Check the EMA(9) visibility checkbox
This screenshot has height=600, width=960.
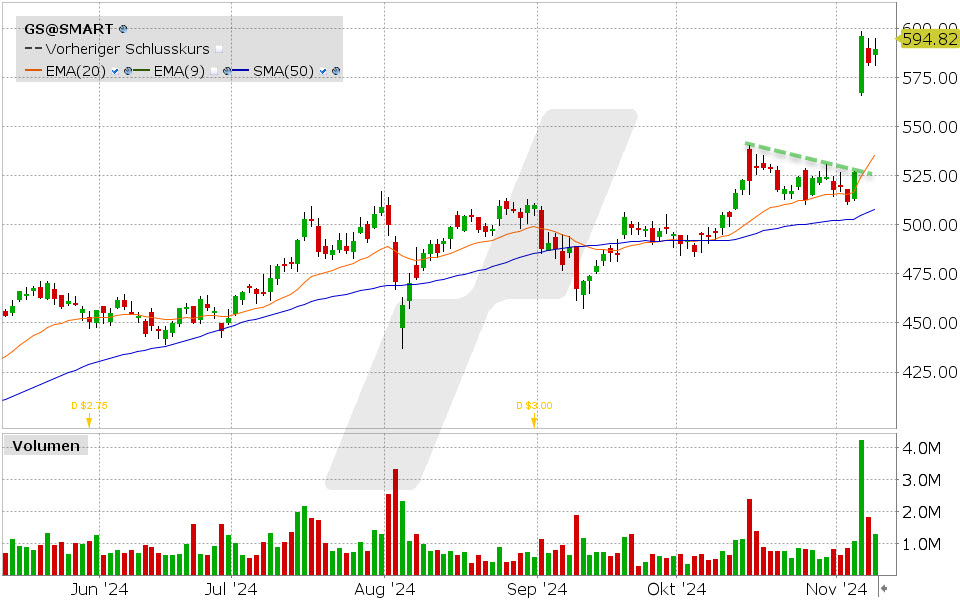pyautogui.click(x=214, y=71)
